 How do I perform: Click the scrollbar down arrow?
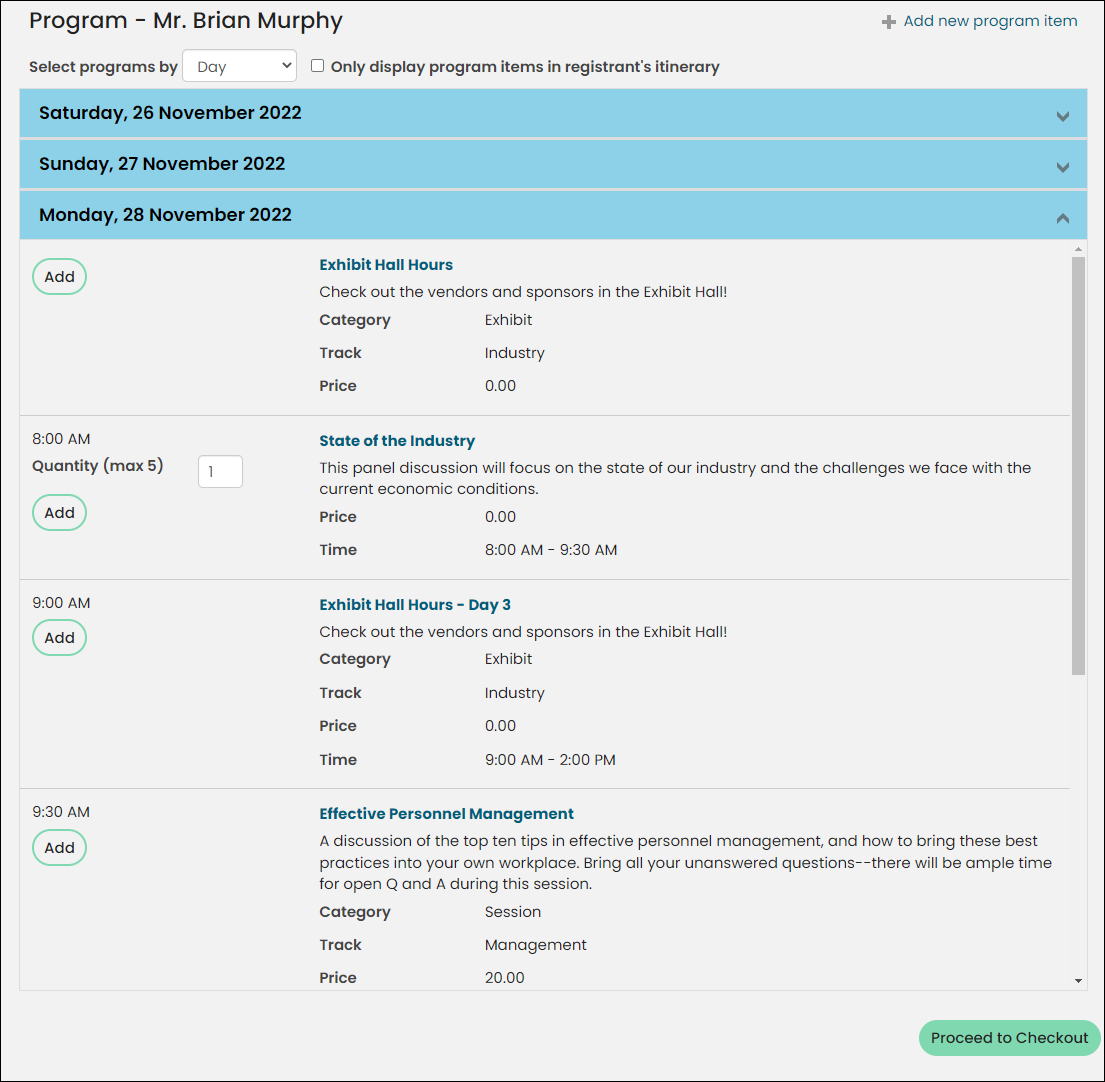pyautogui.click(x=1078, y=980)
